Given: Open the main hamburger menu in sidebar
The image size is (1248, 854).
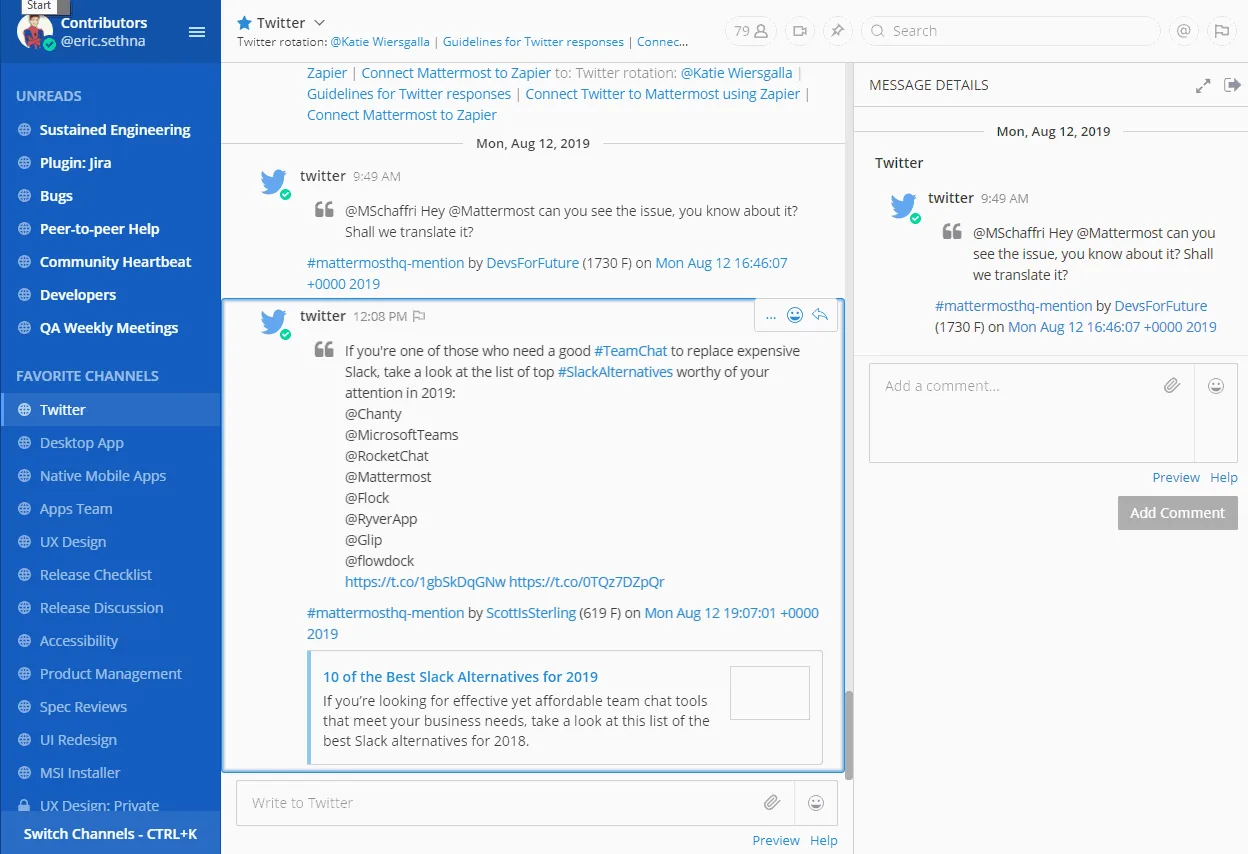Looking at the screenshot, I should [197, 32].
